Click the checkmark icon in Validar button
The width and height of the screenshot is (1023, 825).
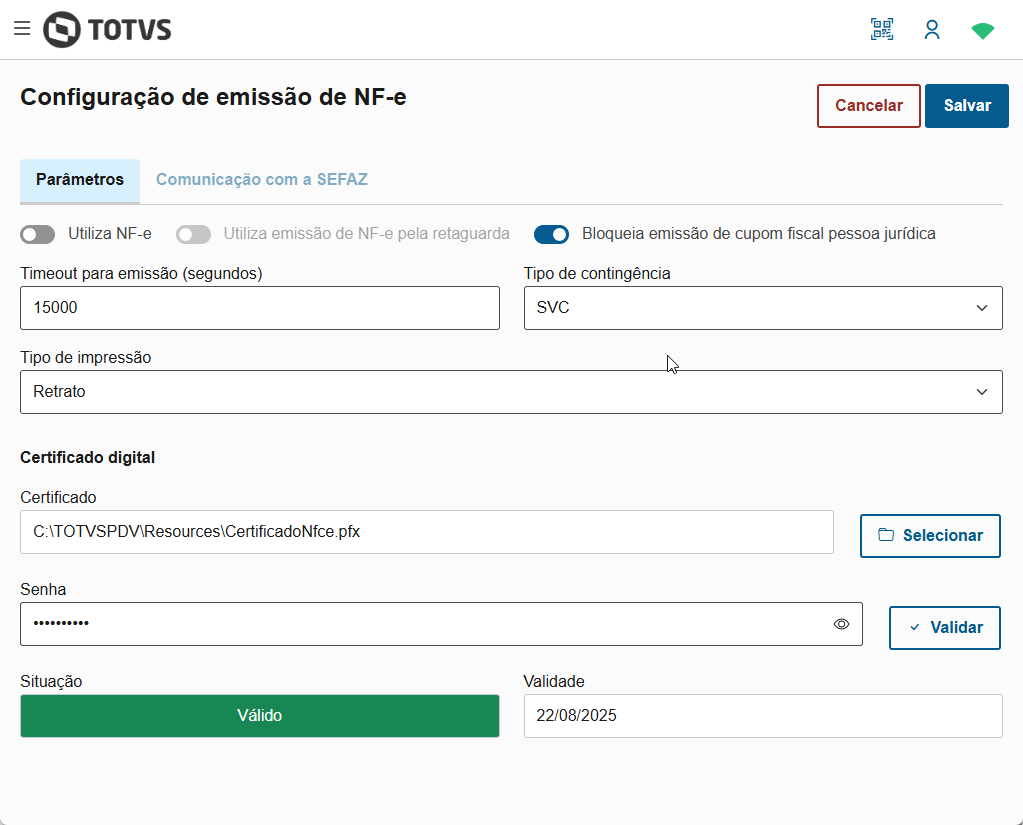(x=915, y=628)
